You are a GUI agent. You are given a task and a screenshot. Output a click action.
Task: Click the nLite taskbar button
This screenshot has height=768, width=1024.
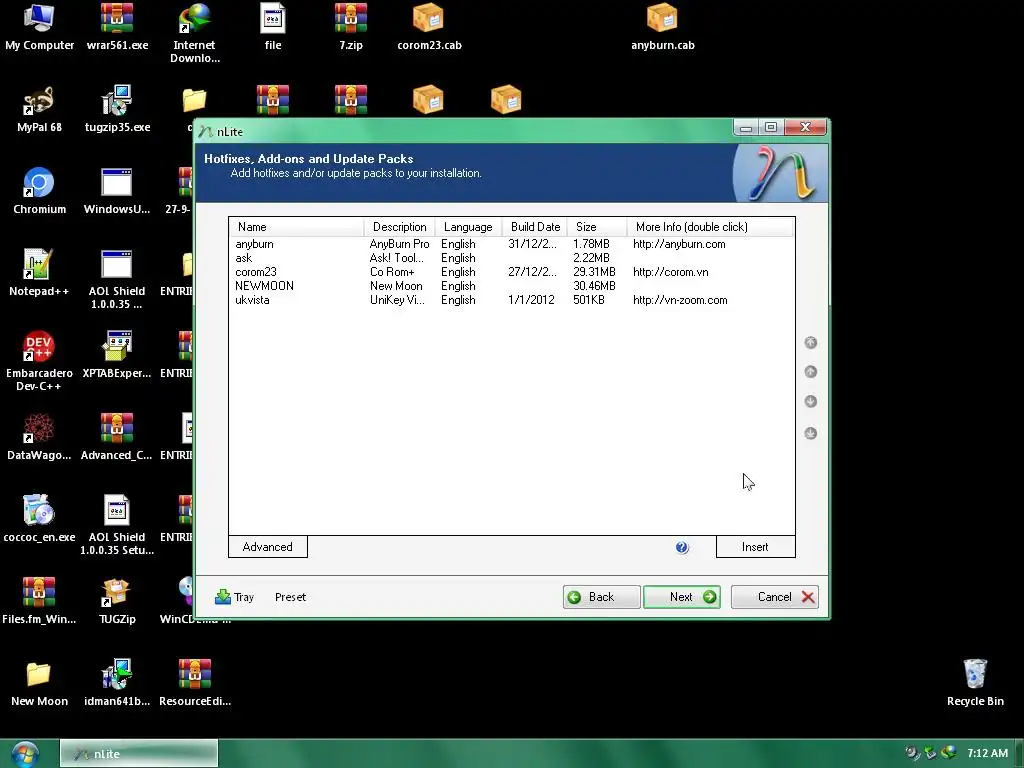pyautogui.click(x=138, y=754)
